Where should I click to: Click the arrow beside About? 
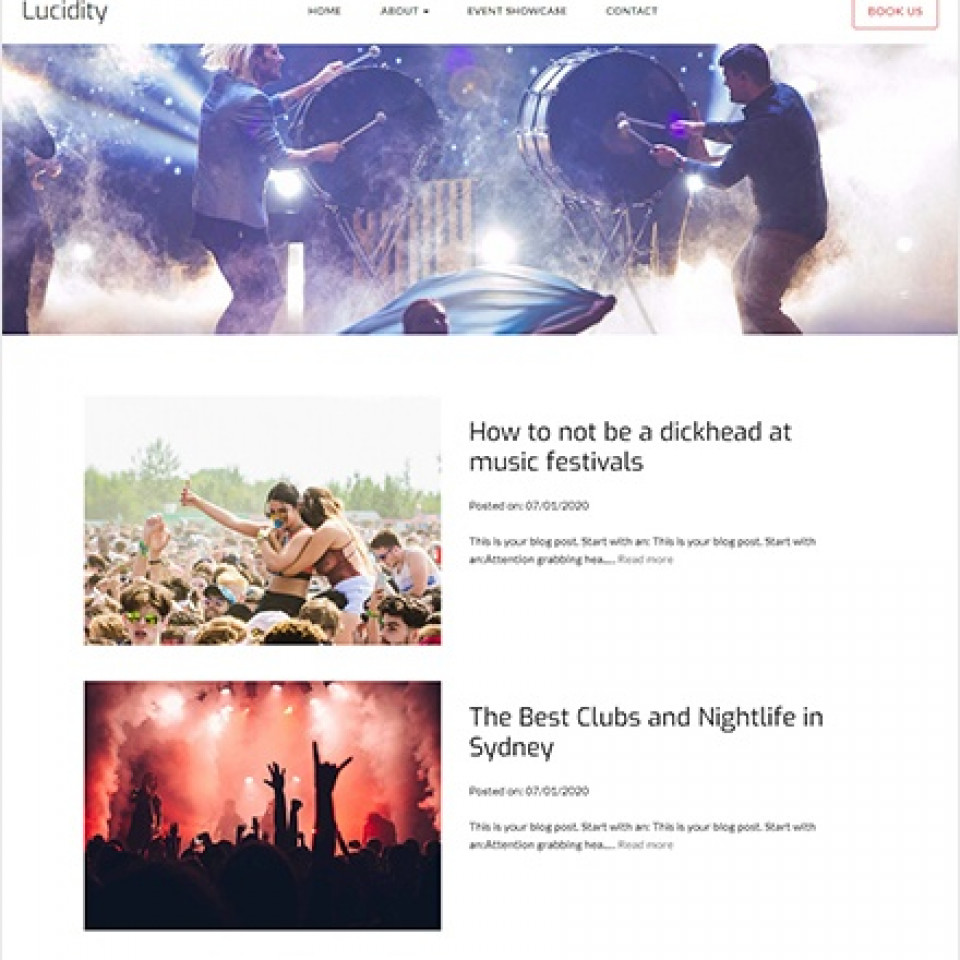pos(426,12)
